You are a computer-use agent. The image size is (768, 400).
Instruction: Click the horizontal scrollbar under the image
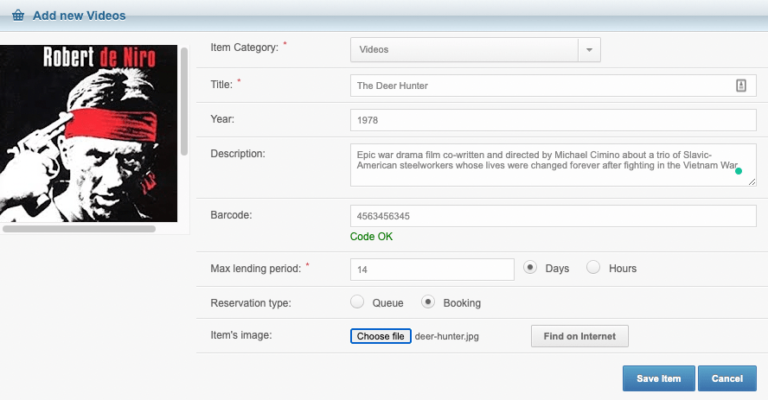tap(79, 229)
